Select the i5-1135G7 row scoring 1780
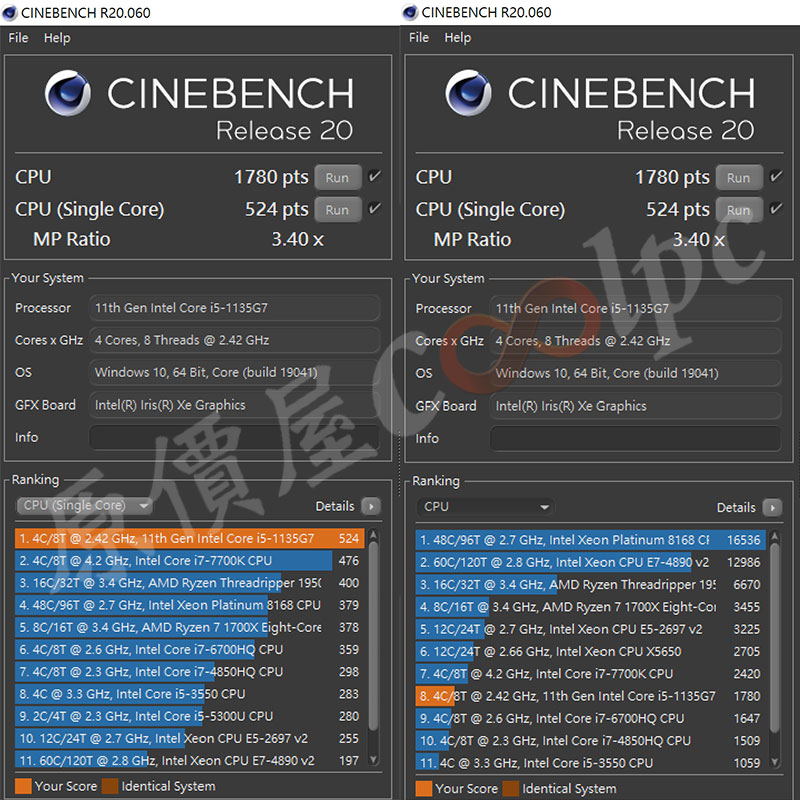The width and height of the screenshot is (800, 800). point(591,696)
